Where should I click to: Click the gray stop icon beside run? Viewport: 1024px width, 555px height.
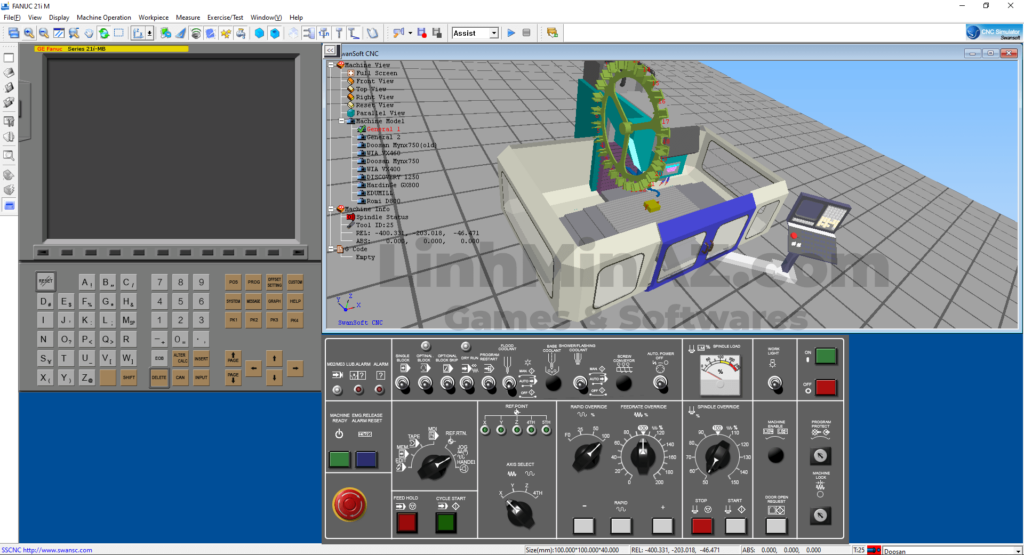526,33
